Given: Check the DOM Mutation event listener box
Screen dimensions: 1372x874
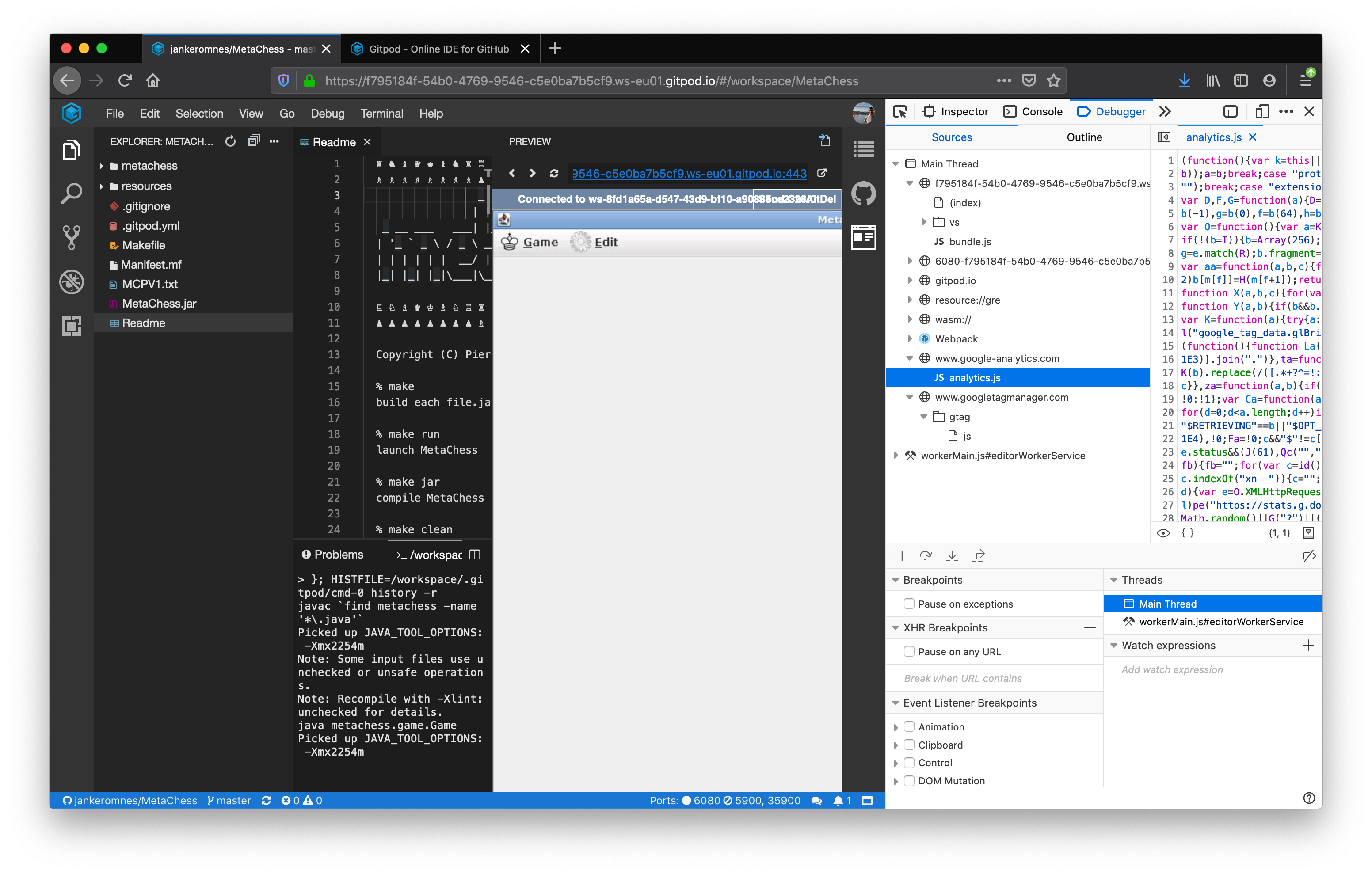Looking at the screenshot, I should point(909,781).
